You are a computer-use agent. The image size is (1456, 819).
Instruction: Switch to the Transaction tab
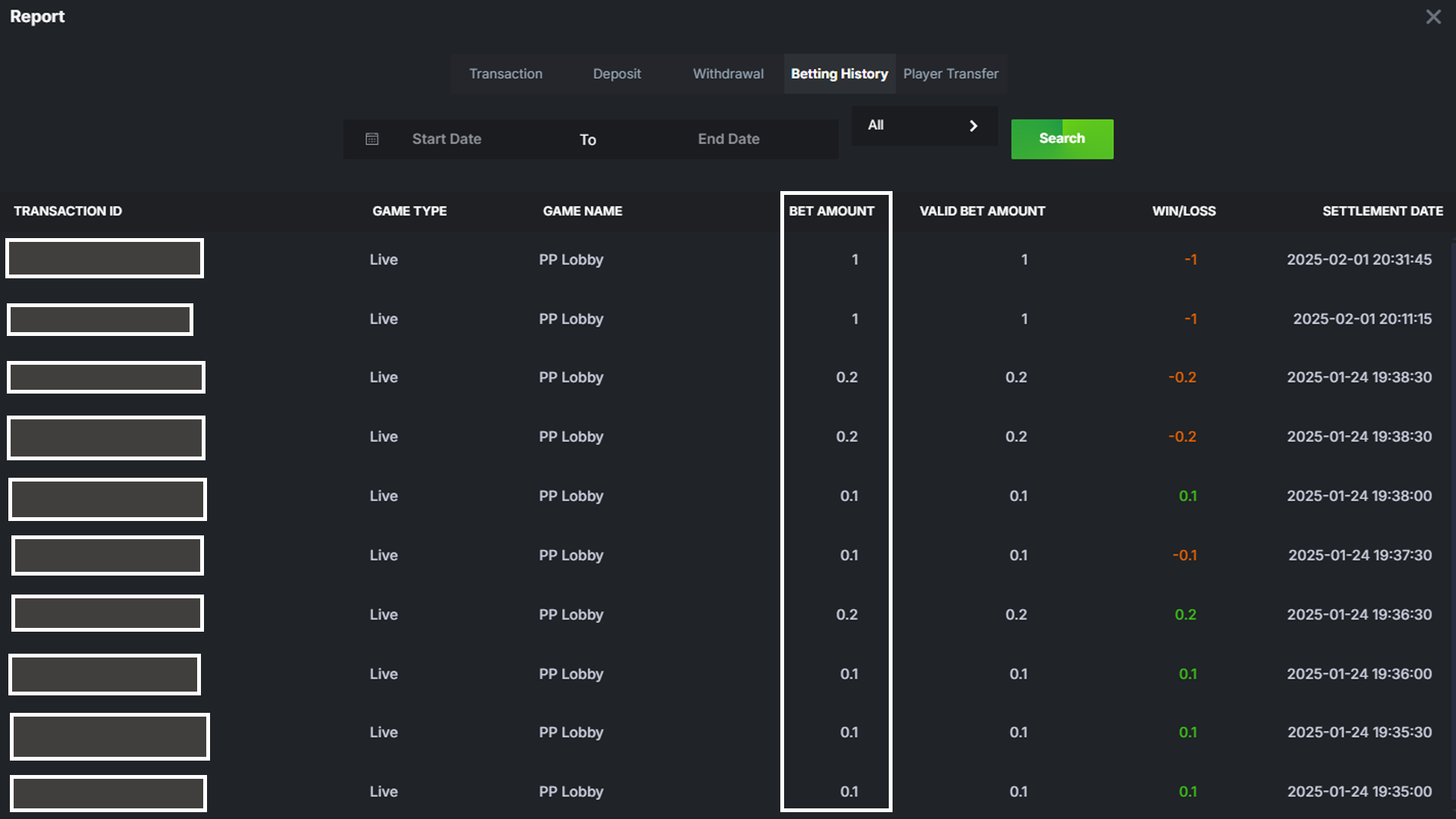coord(506,74)
